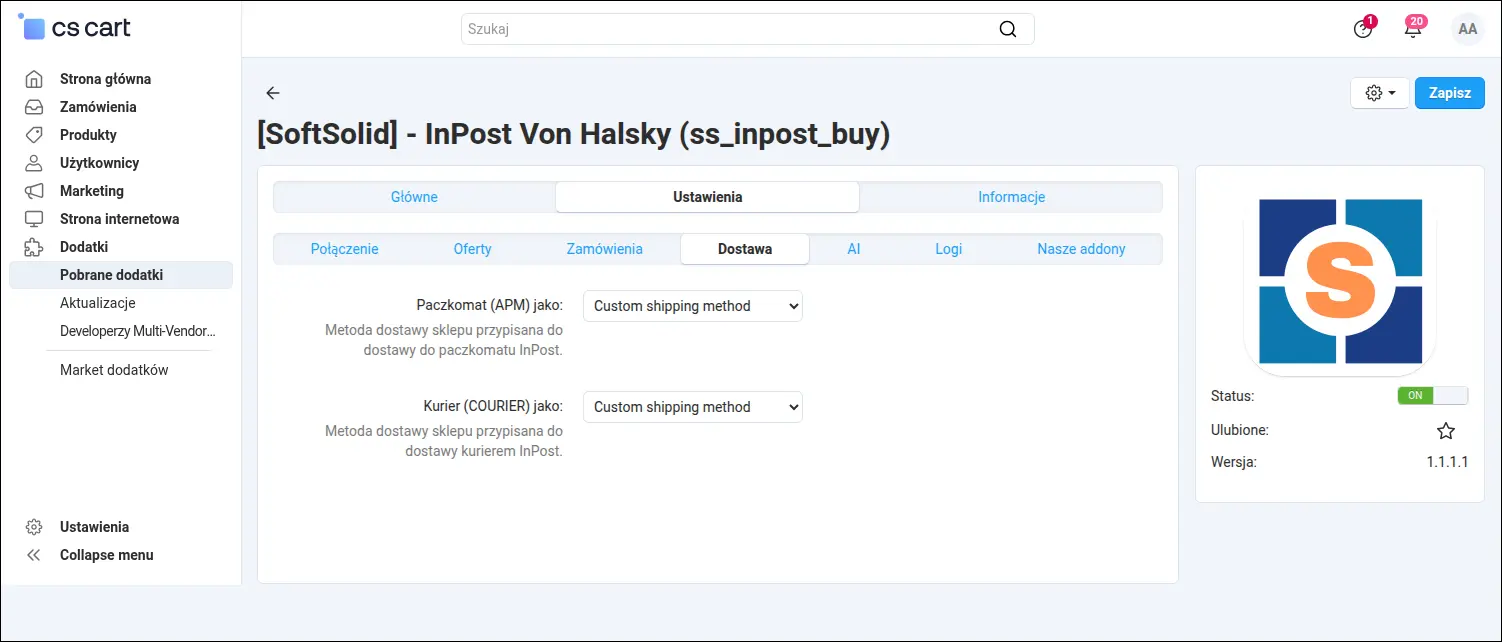
Task: Click the CS-Cart logo
Action: click(x=75, y=27)
